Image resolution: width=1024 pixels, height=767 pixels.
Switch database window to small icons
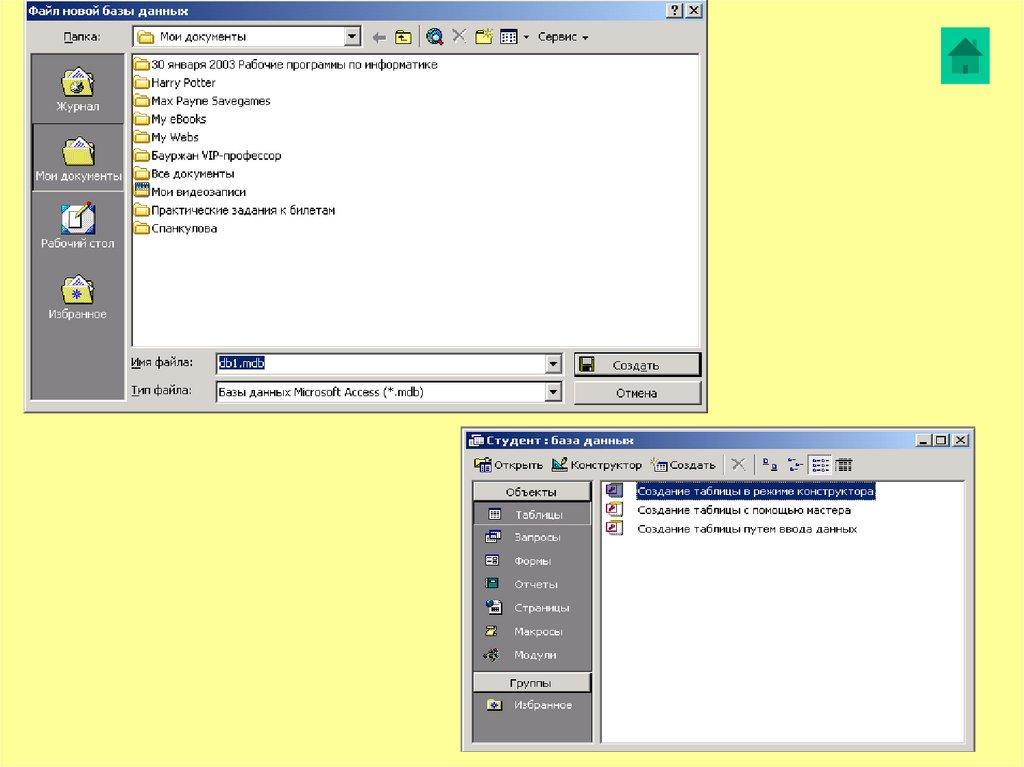coord(795,465)
